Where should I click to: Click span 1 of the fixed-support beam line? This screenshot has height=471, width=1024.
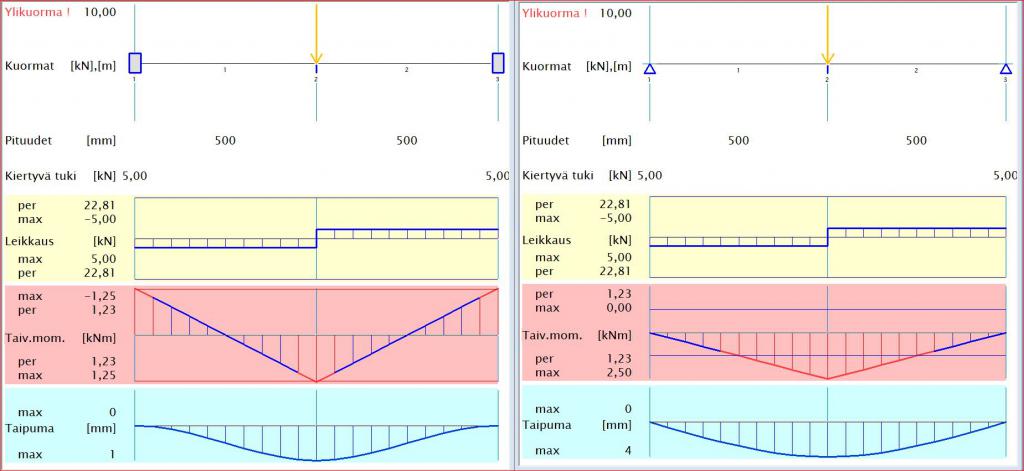tap(225, 64)
